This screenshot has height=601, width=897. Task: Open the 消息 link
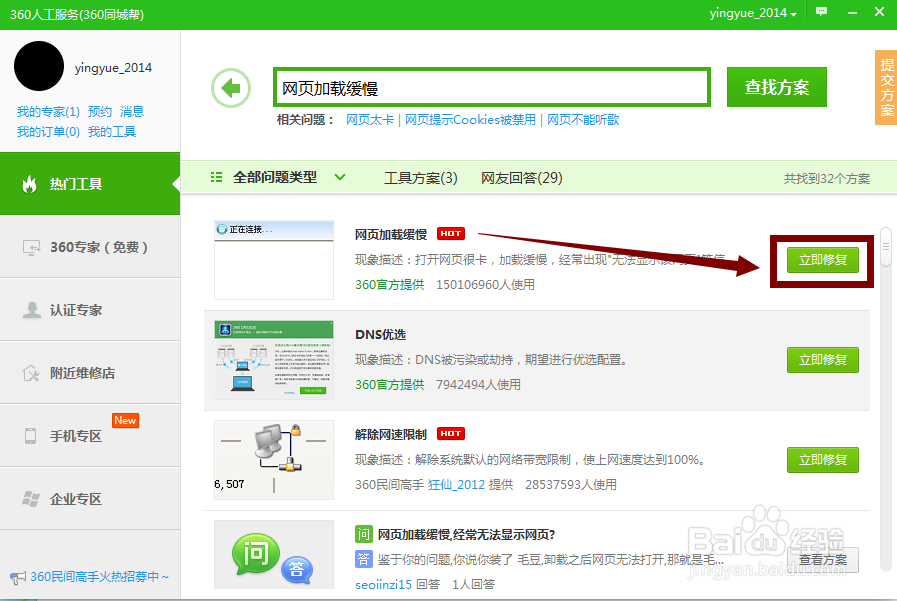pyautogui.click(x=132, y=111)
